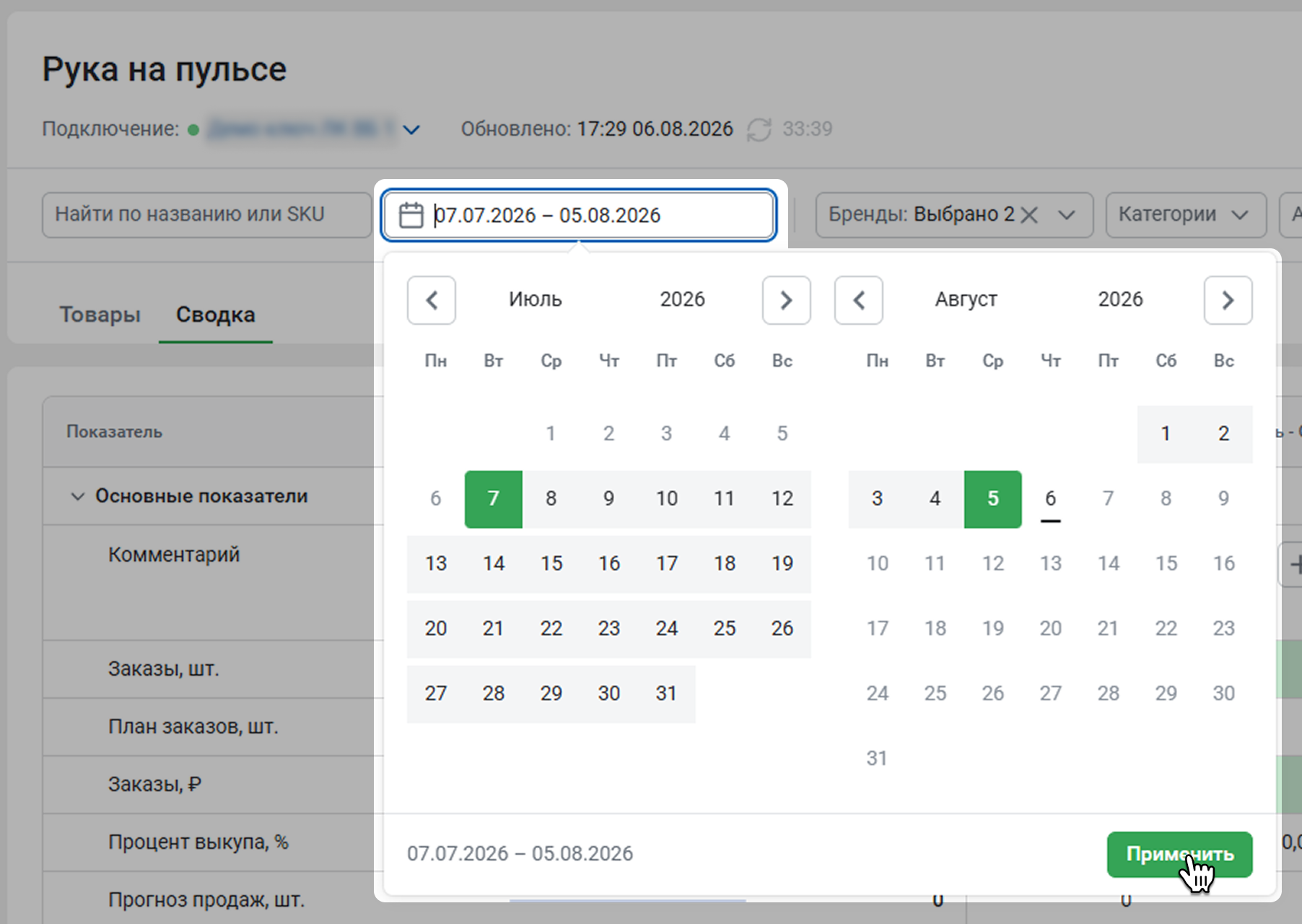Click the date range input field
The image size is (1302, 924).
[x=579, y=215]
